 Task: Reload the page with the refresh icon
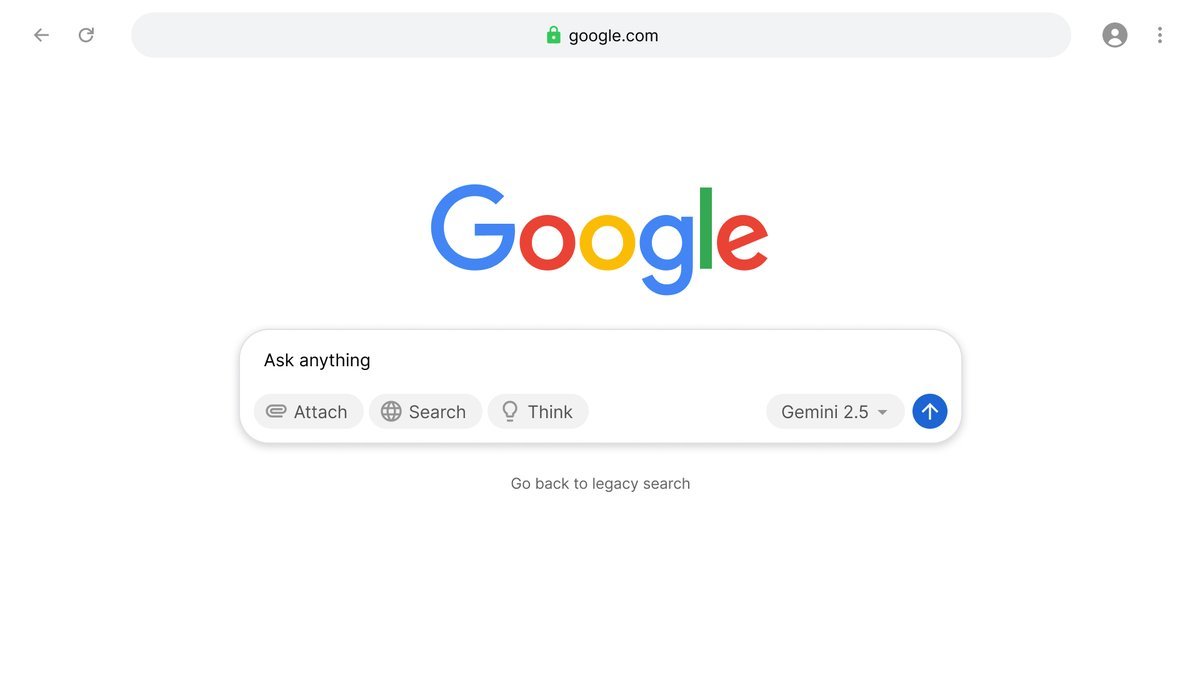pyautogui.click(x=86, y=35)
